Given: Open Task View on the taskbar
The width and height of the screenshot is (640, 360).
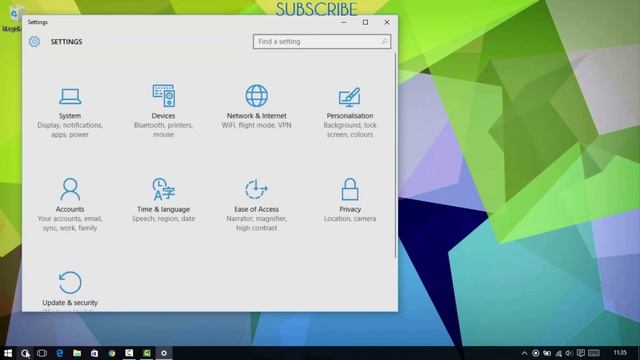Looking at the screenshot, I should (x=42, y=353).
